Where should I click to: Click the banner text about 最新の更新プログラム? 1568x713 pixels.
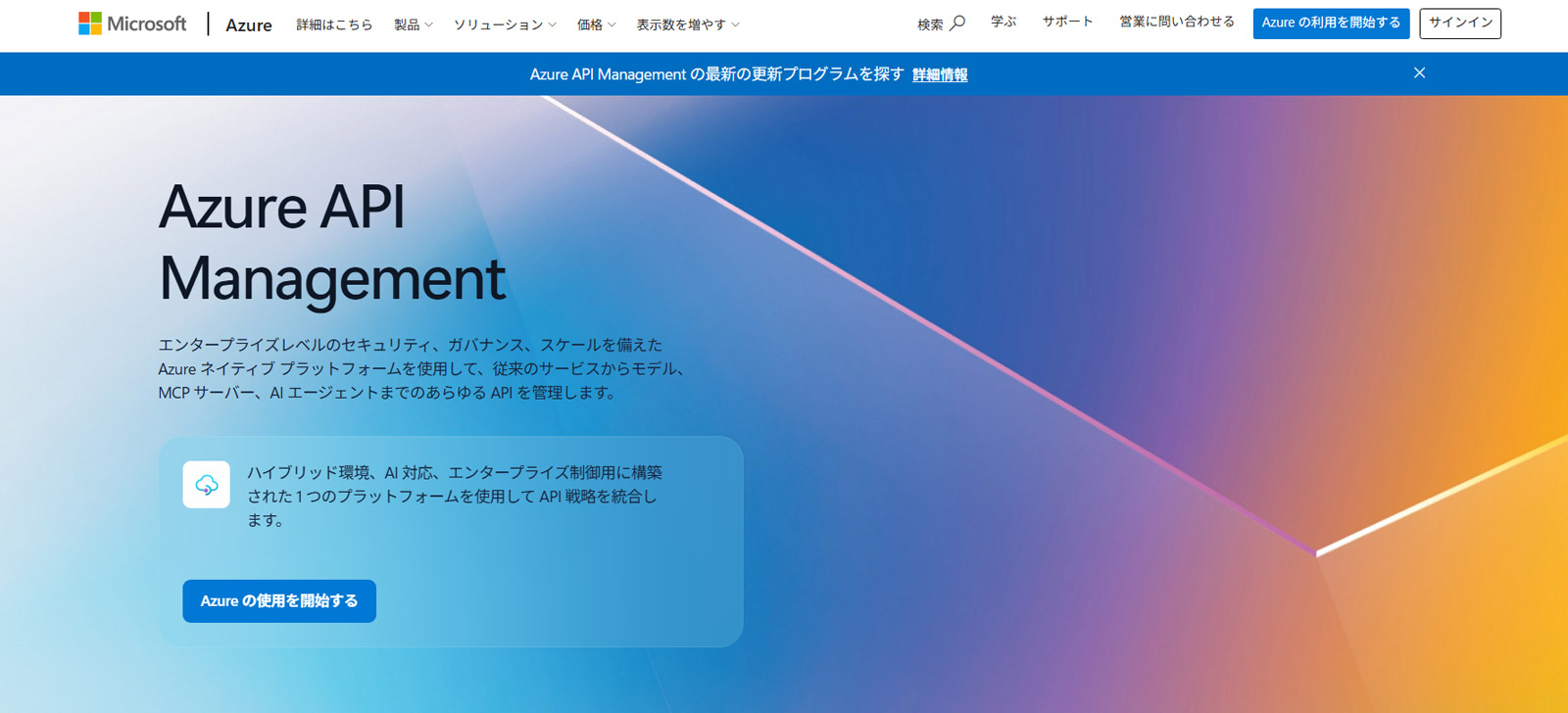click(x=716, y=74)
